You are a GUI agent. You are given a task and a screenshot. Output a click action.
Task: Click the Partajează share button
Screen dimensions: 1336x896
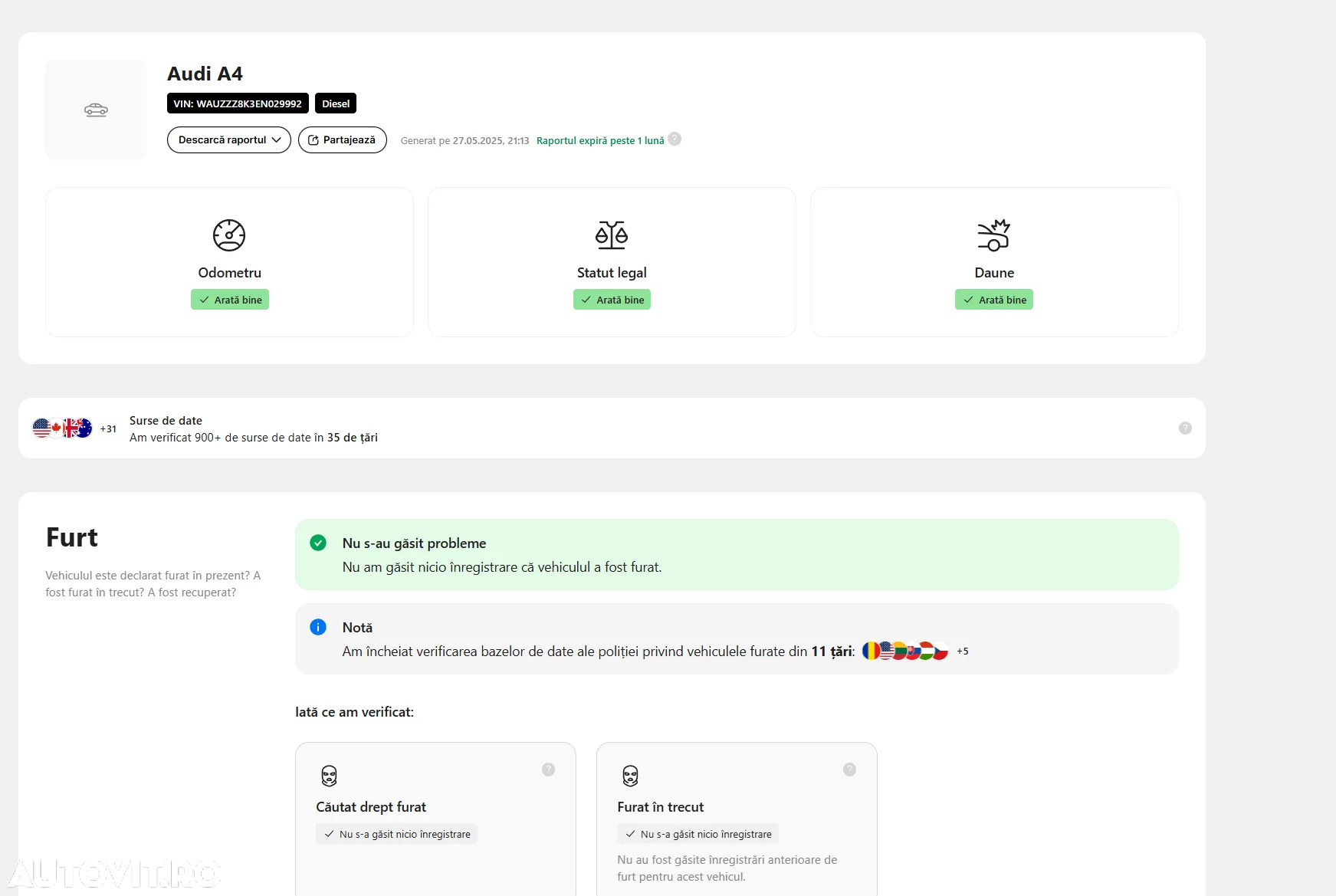(342, 140)
